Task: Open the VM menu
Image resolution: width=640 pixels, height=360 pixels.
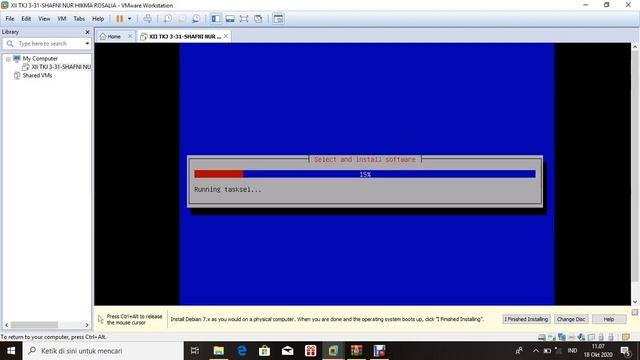Action: point(62,19)
